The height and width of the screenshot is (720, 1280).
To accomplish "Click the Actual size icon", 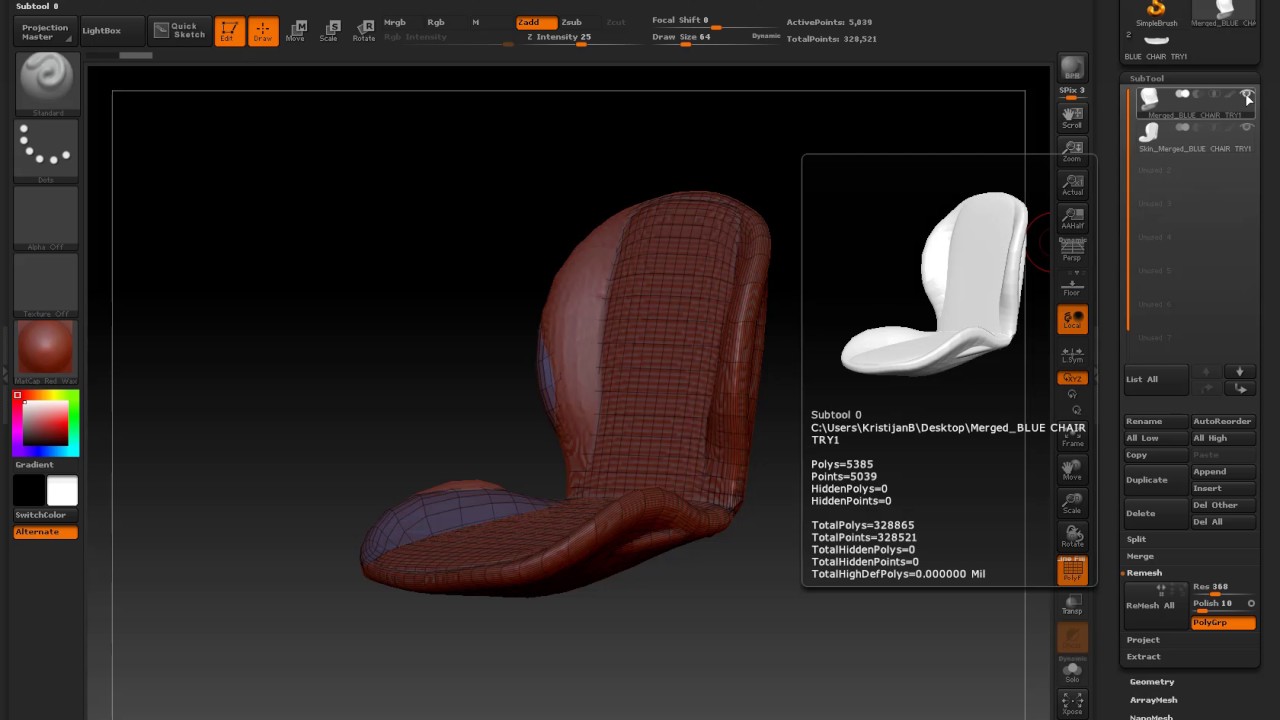I will pos(1072,184).
